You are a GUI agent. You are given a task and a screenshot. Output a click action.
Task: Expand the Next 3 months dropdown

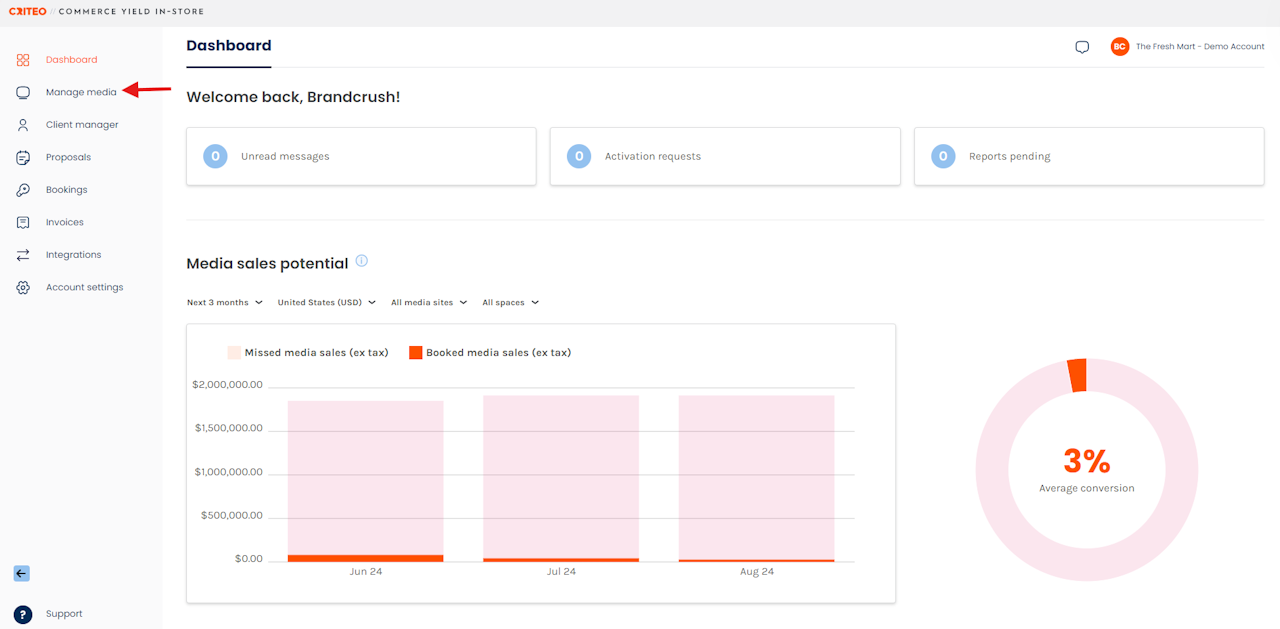click(x=225, y=302)
